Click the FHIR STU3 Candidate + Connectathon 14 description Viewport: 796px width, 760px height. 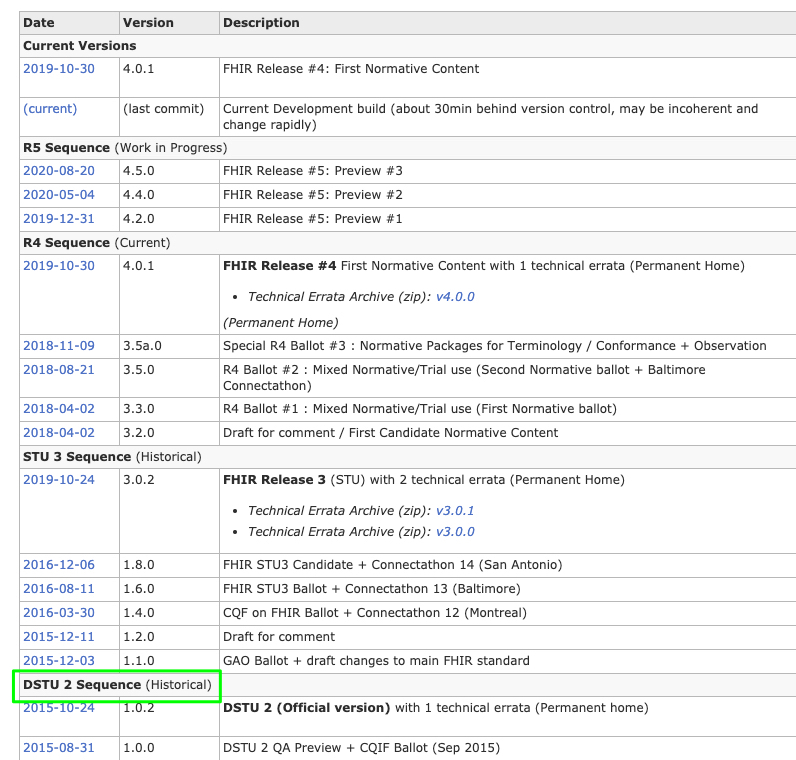click(392, 565)
